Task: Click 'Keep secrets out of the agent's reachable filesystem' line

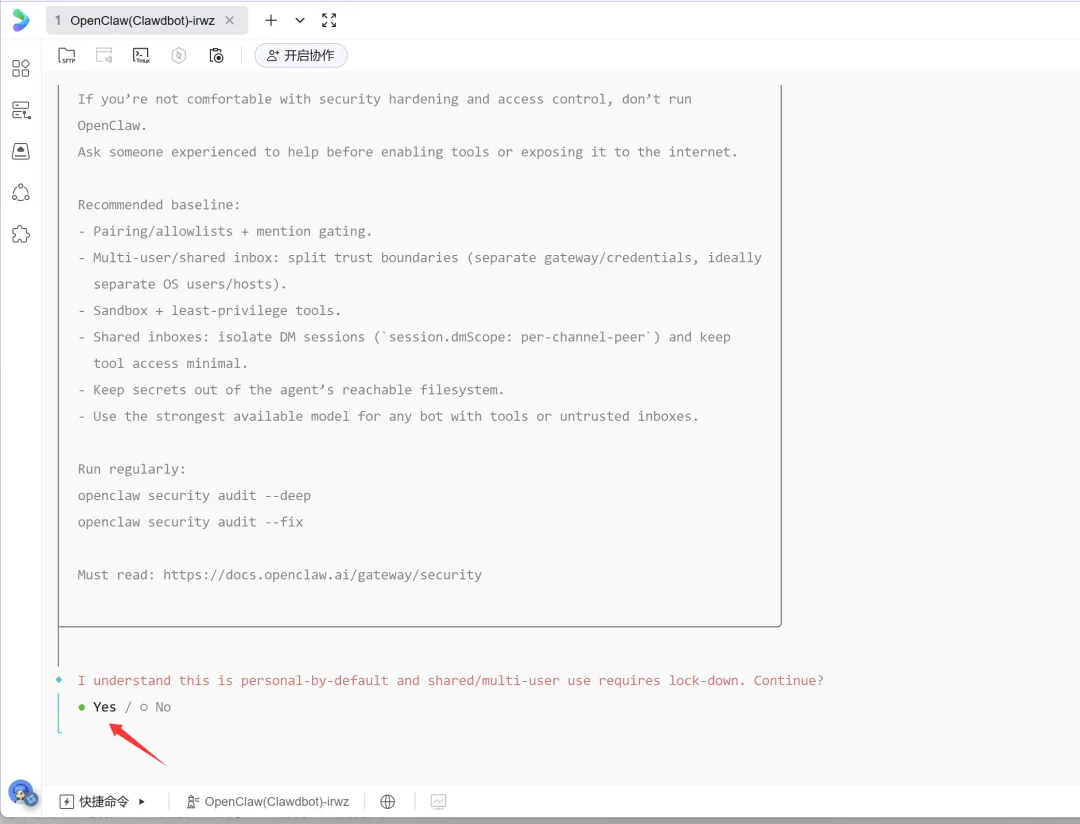Action: point(291,390)
